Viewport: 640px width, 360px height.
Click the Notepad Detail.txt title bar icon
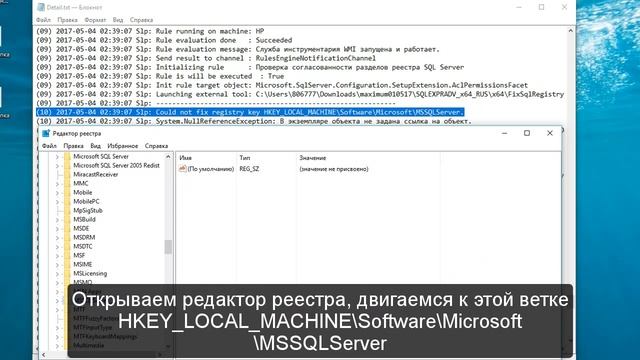(41, 7)
